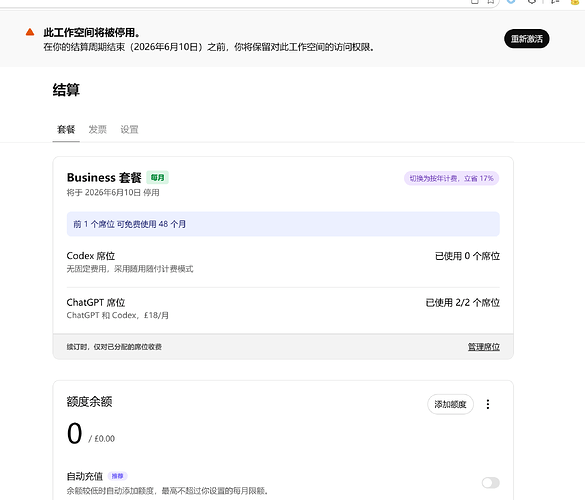The height and width of the screenshot is (500, 585).
Task: Open the 设置 tab
Action: [x=129, y=129]
